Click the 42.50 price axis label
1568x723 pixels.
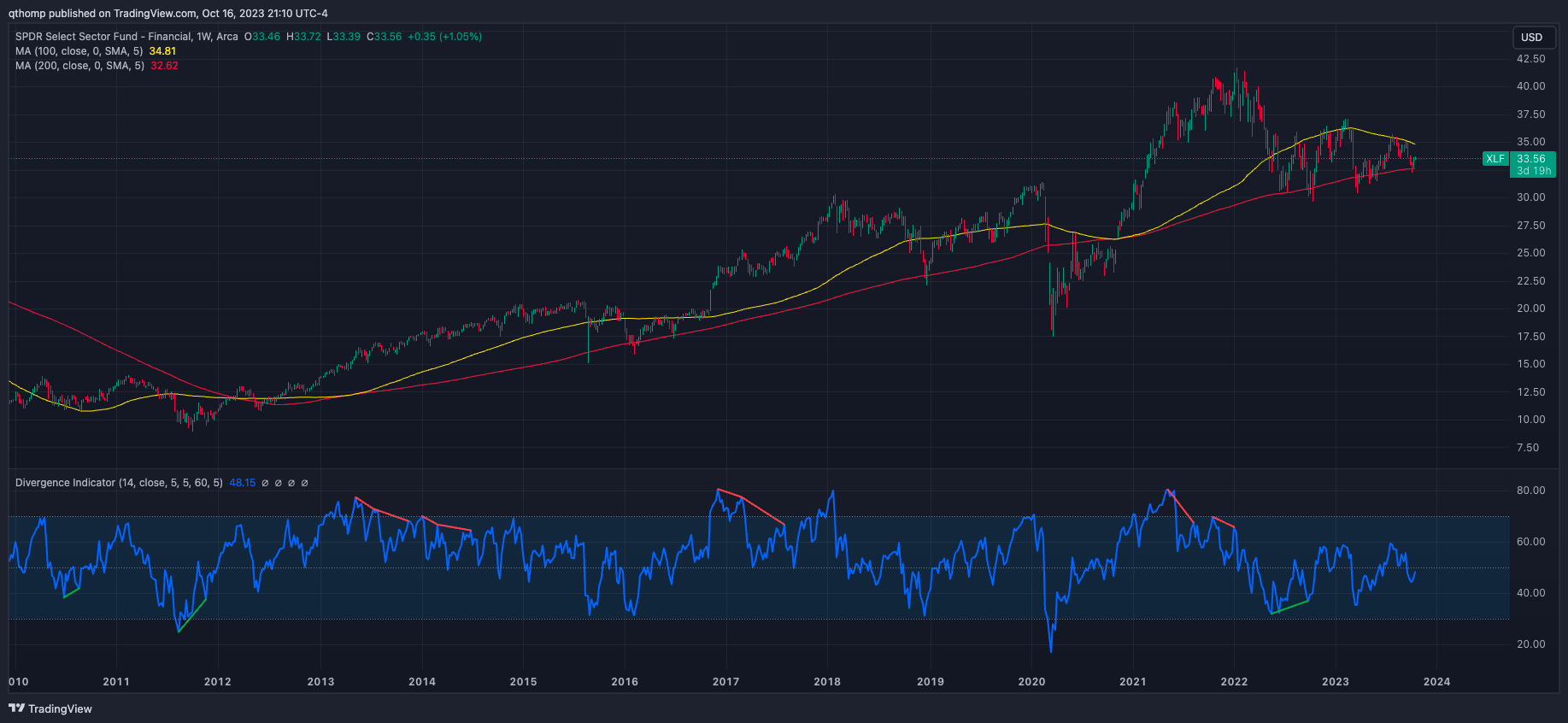(x=1530, y=59)
